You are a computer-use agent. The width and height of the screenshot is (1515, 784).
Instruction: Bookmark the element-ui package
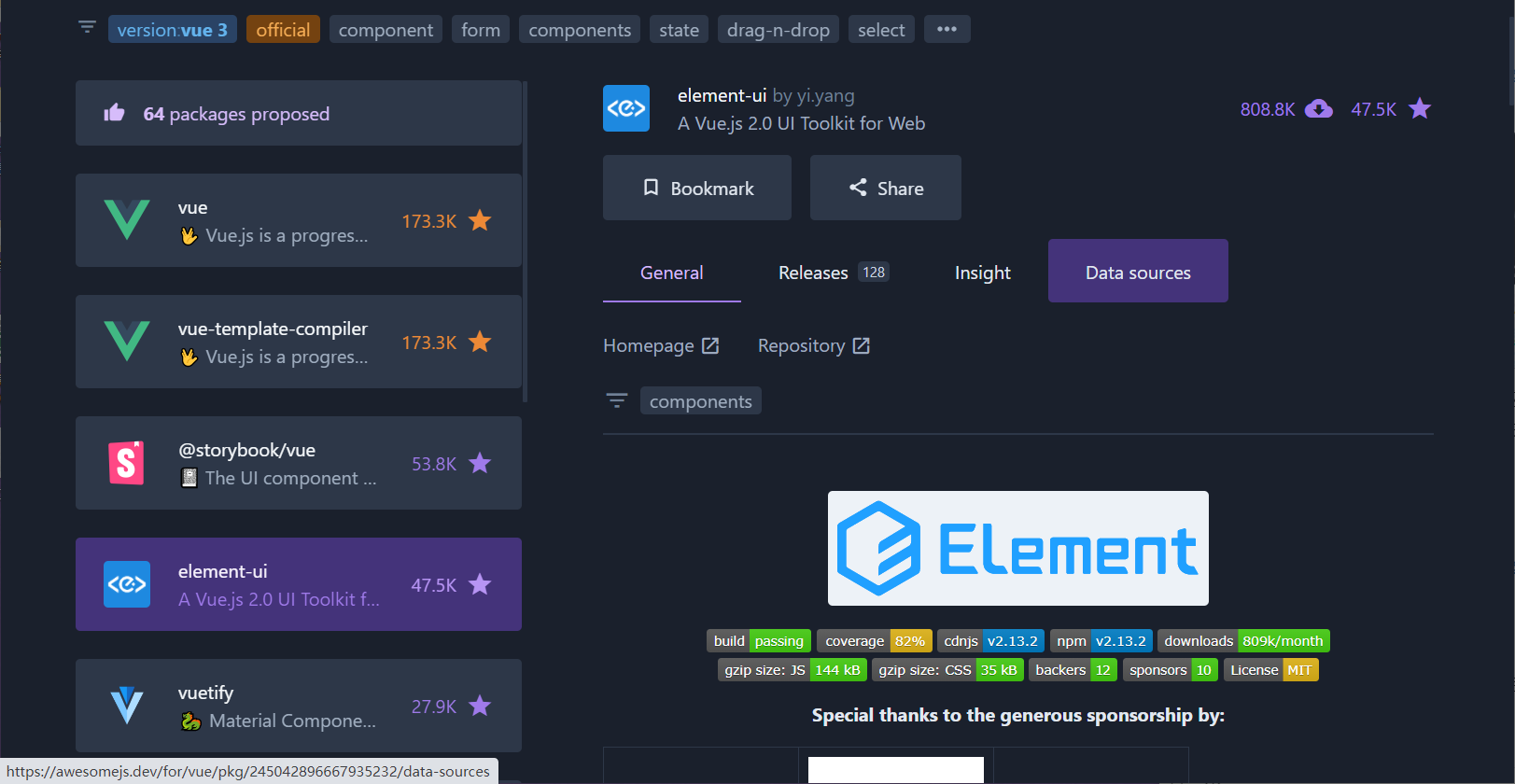(697, 188)
